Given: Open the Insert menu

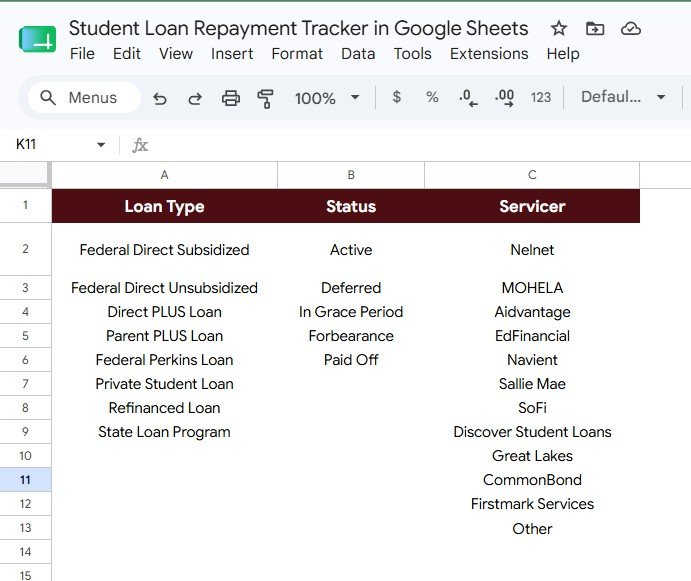Looking at the screenshot, I should [232, 54].
